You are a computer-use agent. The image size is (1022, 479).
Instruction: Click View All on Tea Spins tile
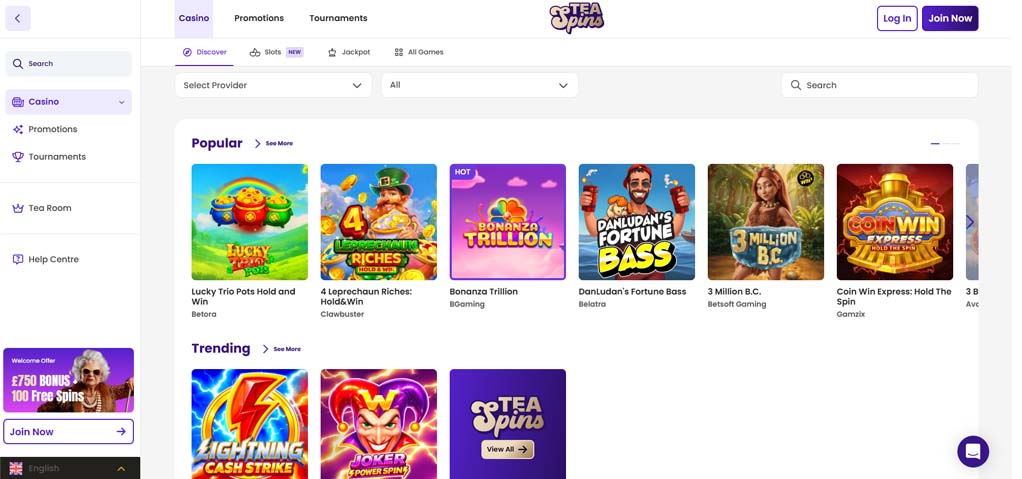pos(508,449)
